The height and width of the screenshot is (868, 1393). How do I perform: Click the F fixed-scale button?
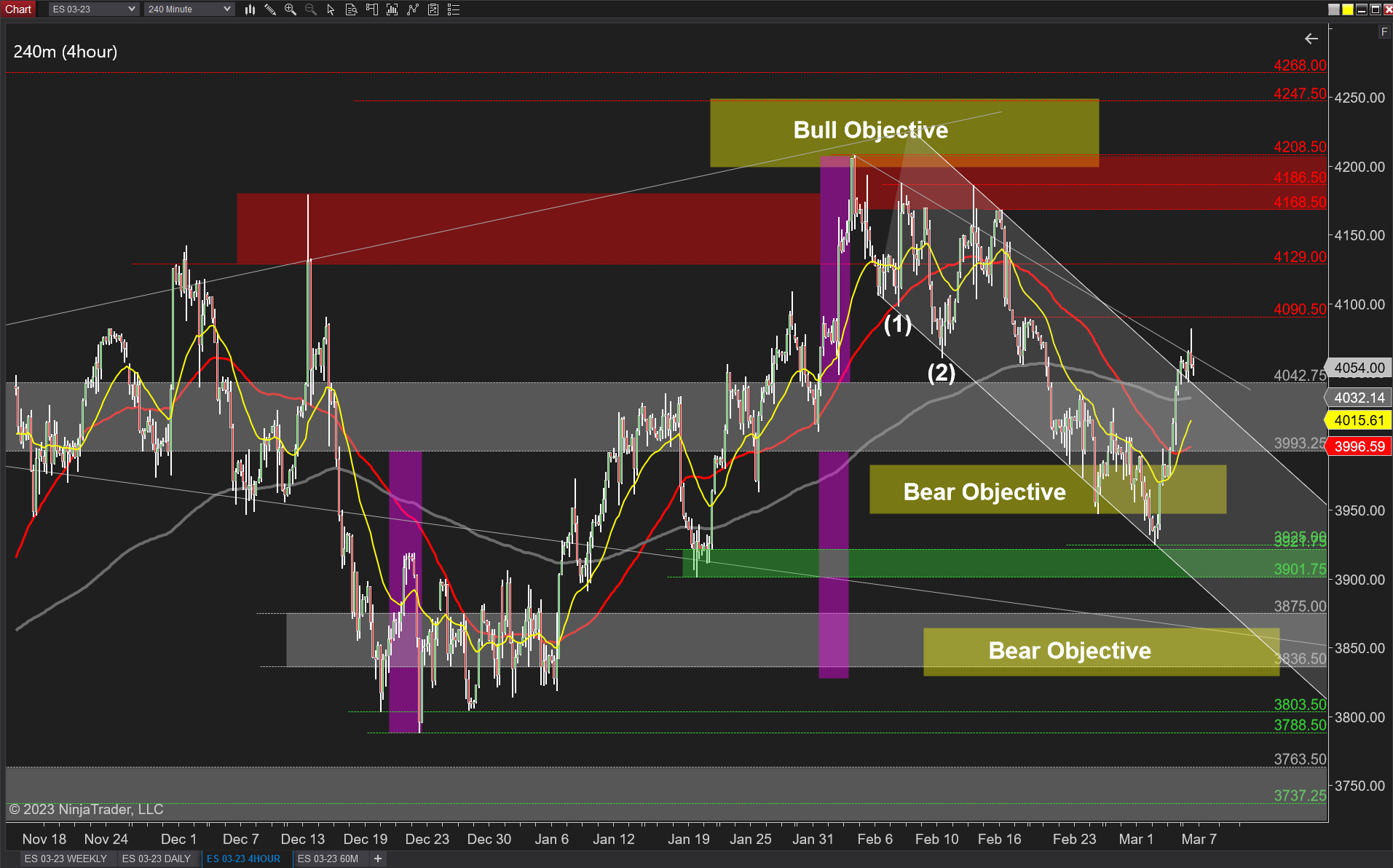pyautogui.click(x=1384, y=32)
